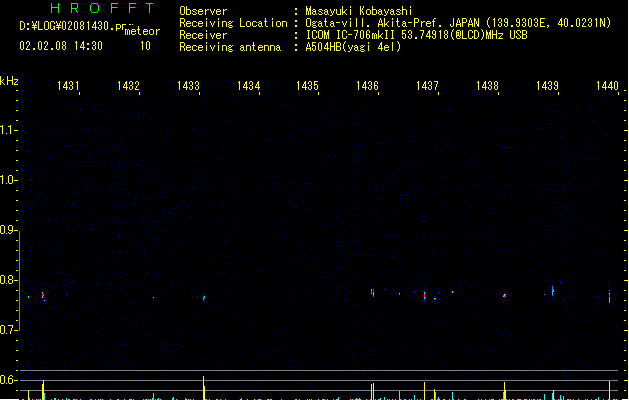Click the 1435 time axis label

pos(307,86)
